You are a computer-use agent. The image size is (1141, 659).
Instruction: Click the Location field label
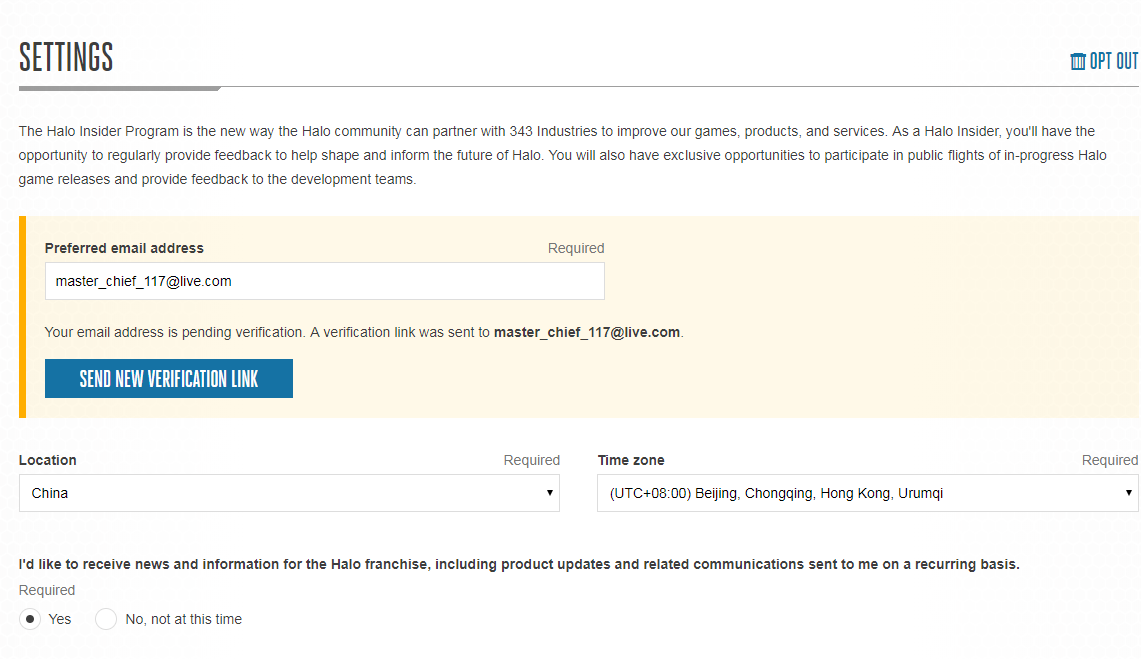(x=47, y=460)
